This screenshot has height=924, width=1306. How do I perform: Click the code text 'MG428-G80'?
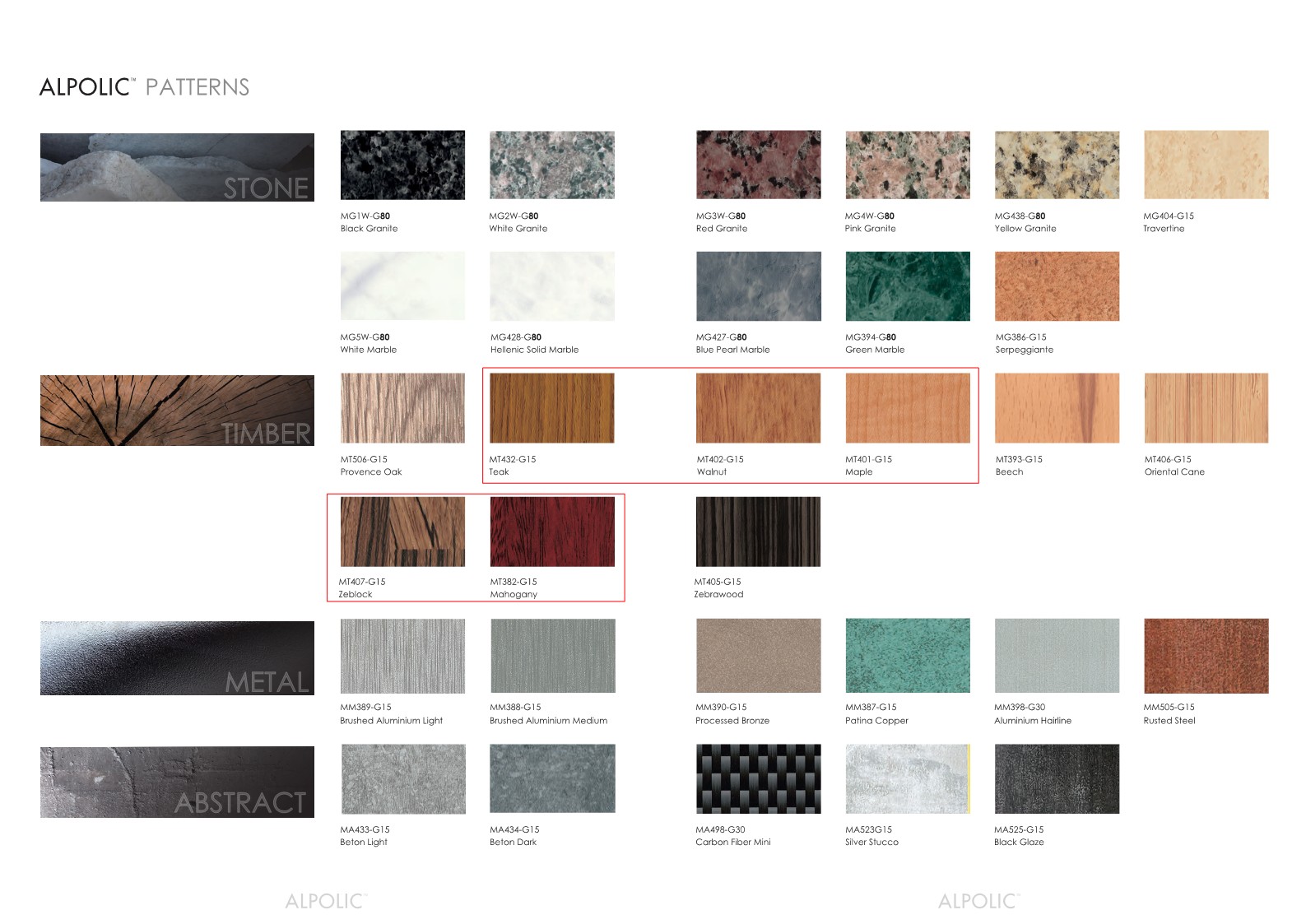516,337
